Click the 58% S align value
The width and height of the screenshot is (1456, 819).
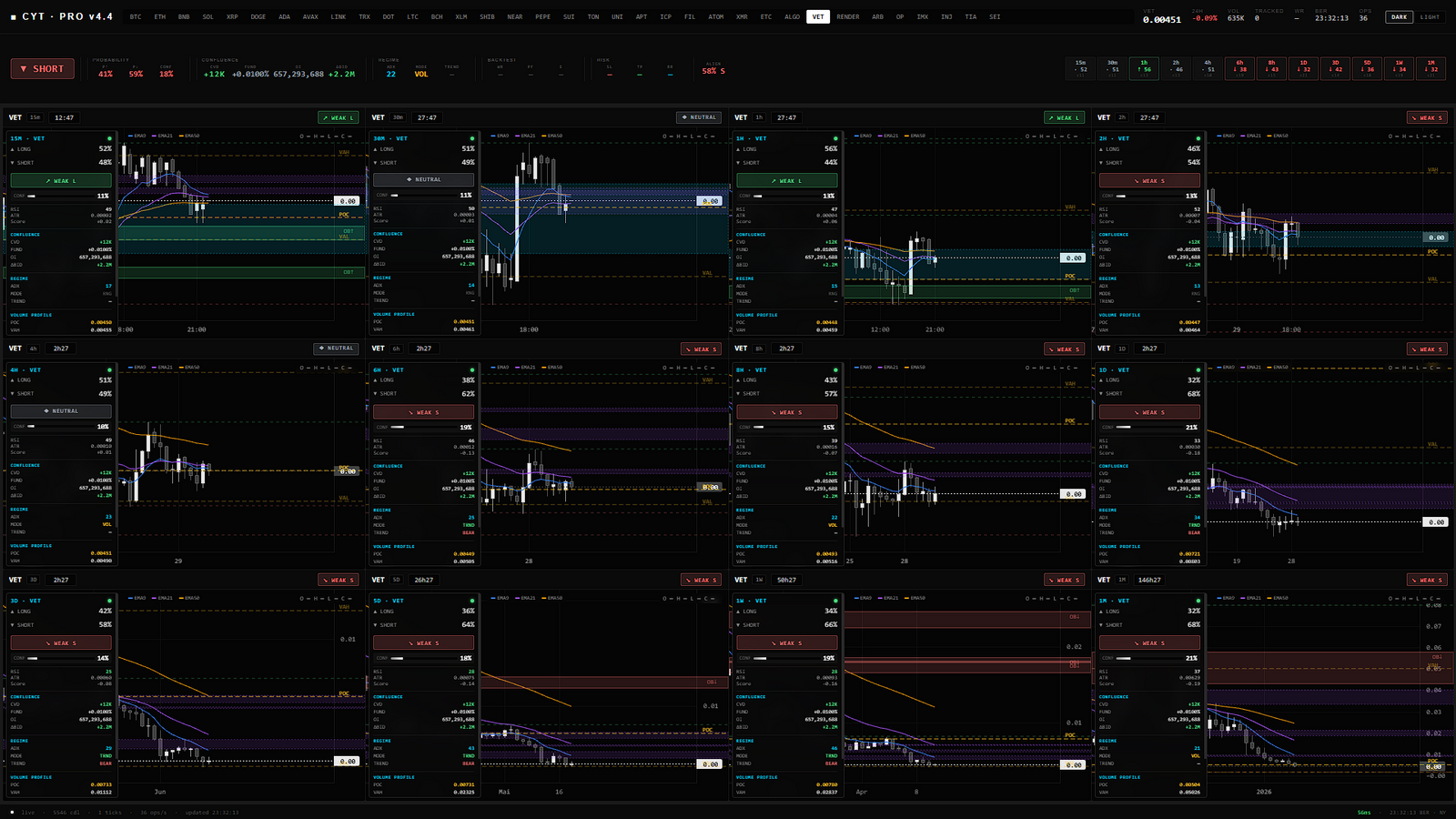[713, 71]
